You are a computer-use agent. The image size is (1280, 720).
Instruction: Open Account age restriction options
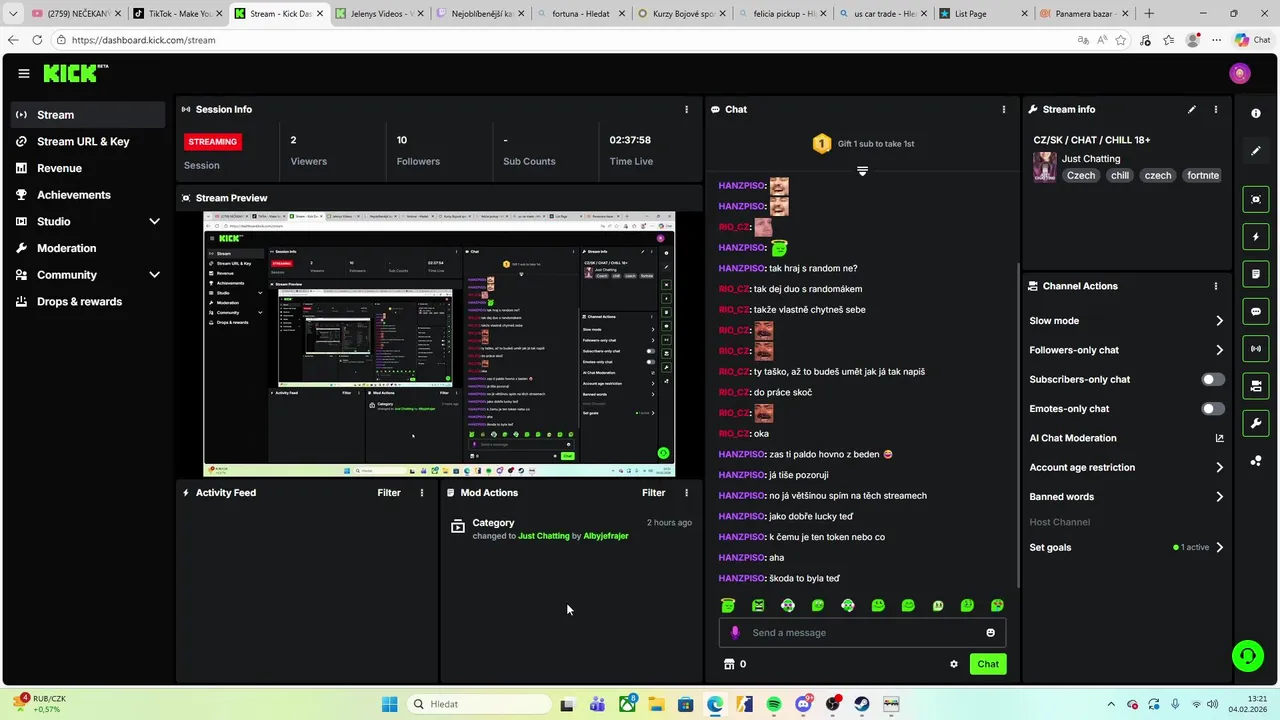tap(1126, 467)
